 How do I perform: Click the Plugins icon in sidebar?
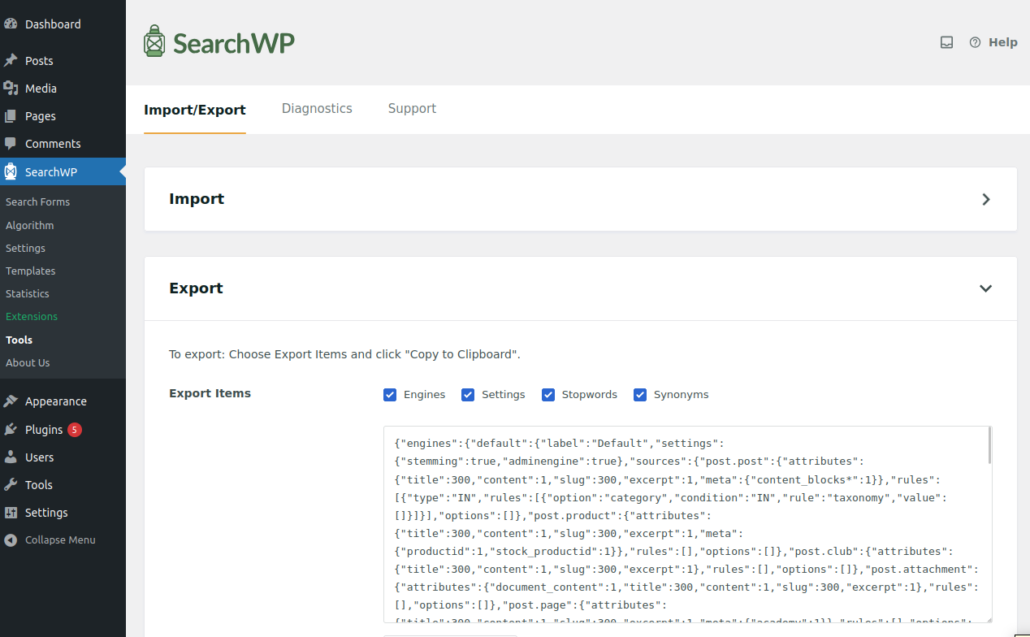coord(11,429)
